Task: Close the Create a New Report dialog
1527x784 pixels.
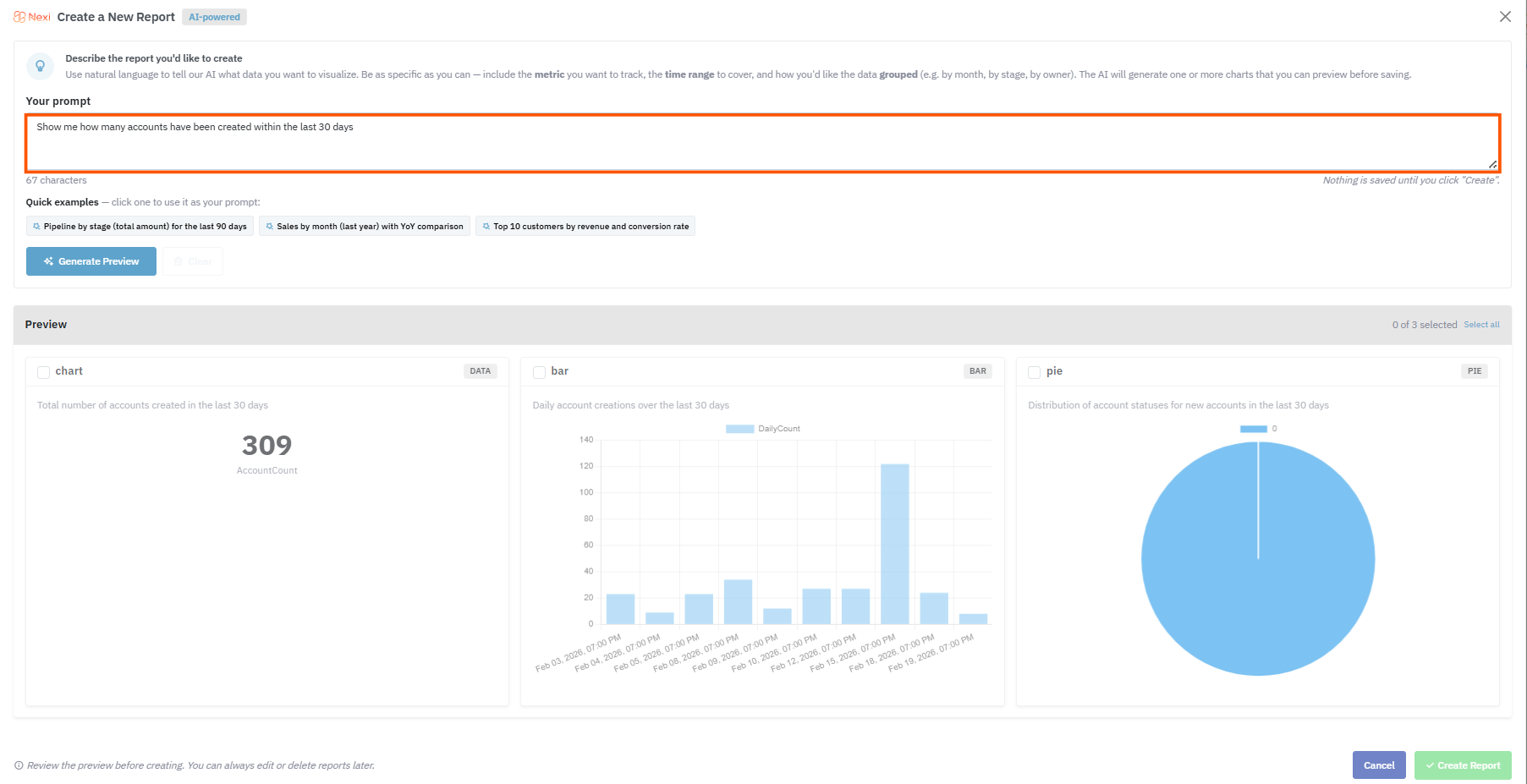Action: (x=1504, y=17)
